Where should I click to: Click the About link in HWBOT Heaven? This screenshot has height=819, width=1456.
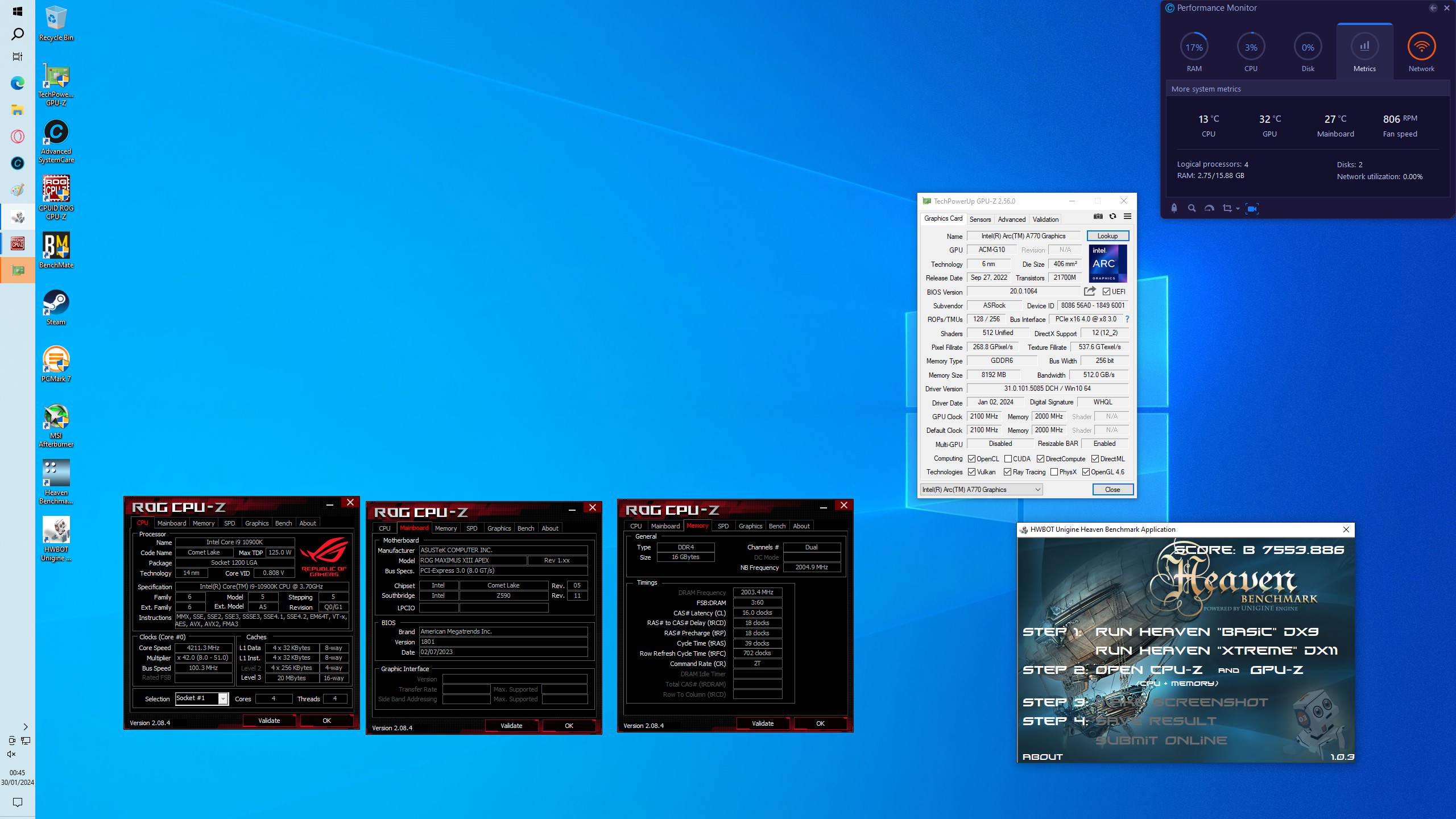(1043, 757)
